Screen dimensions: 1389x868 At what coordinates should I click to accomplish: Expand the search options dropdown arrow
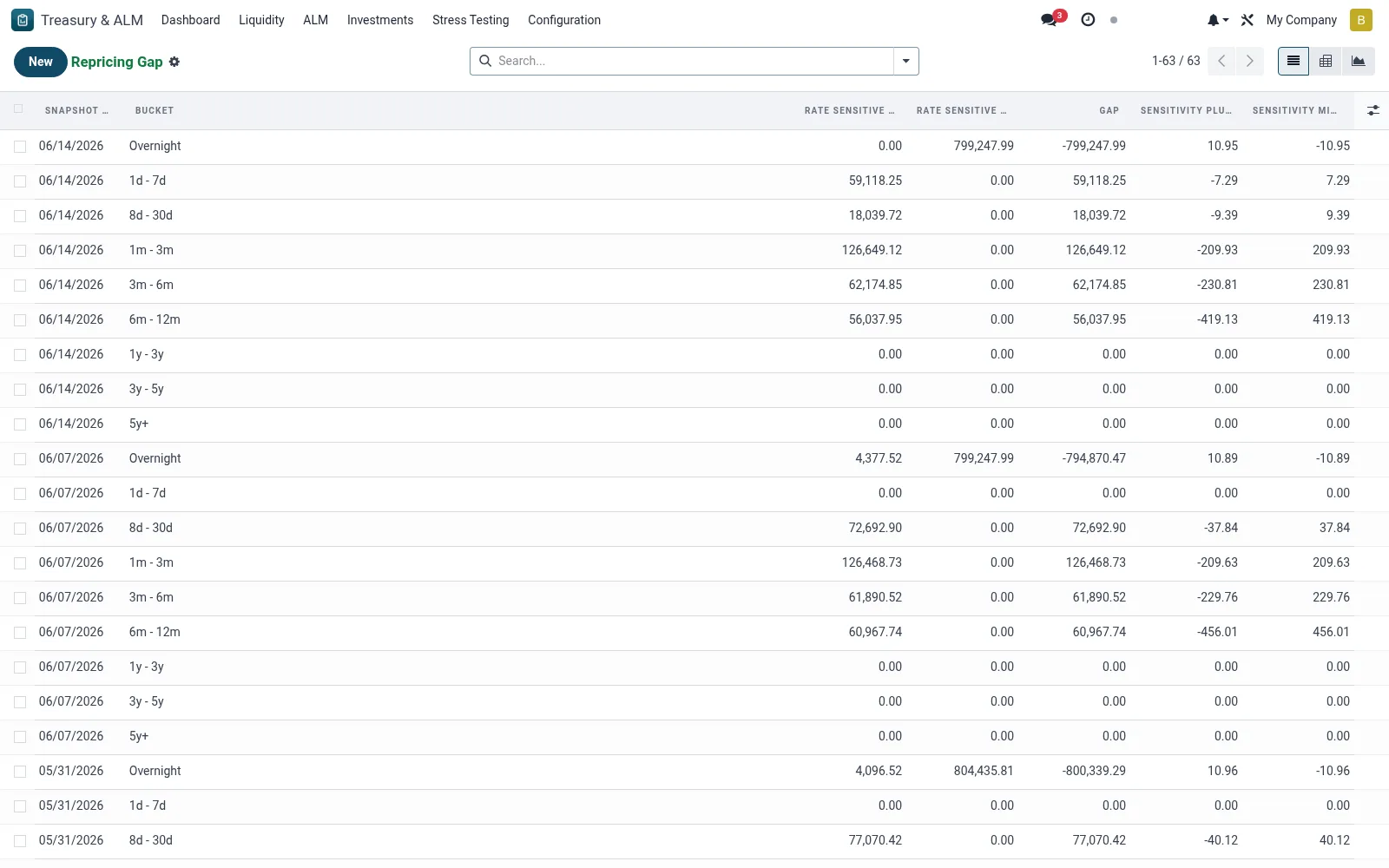click(906, 61)
